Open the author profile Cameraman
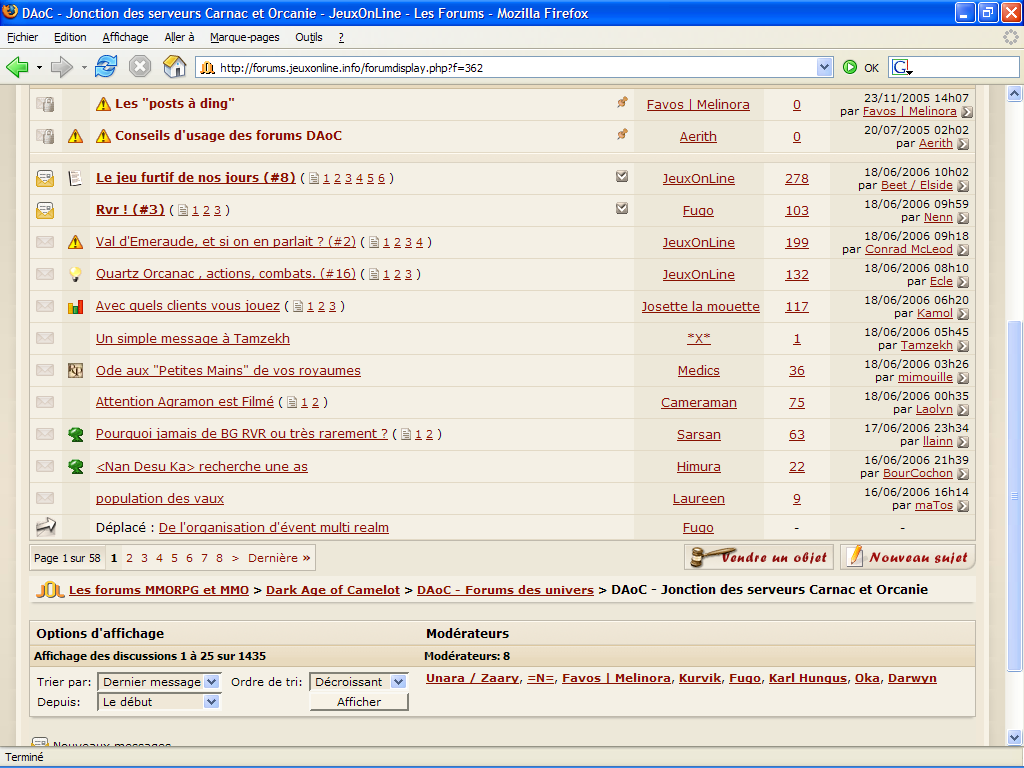The height and width of the screenshot is (768, 1024). coord(699,402)
